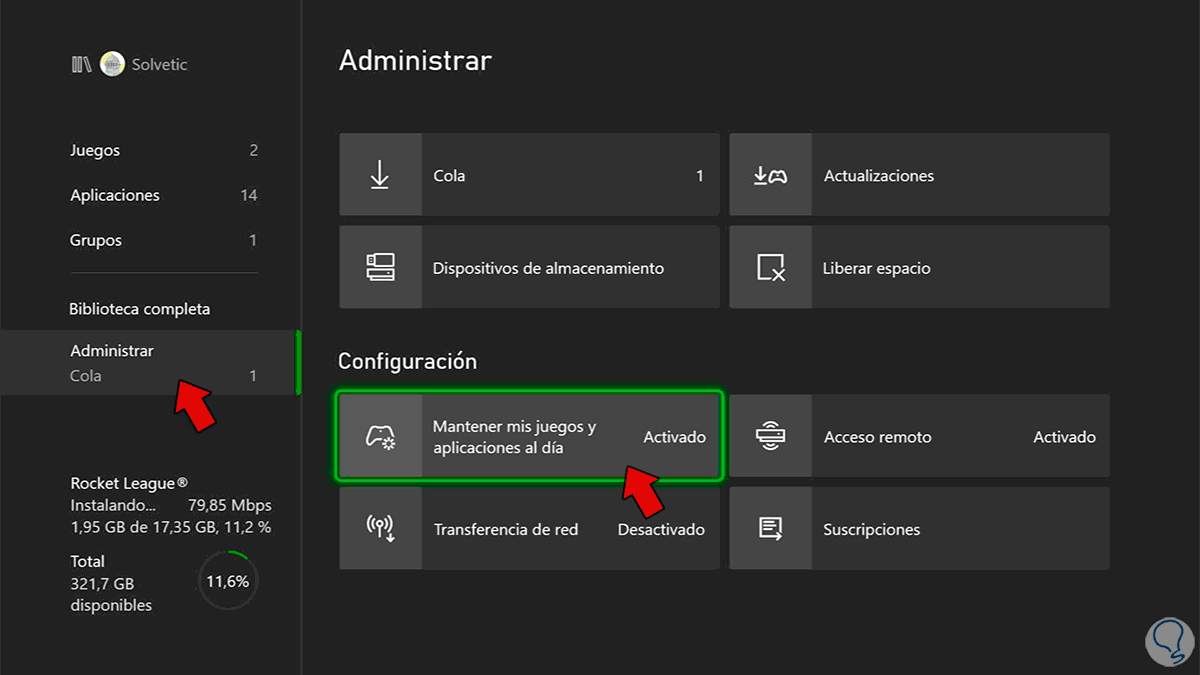Click the 11,6% storage usage ring
This screenshot has width=1200, height=675.
228,580
